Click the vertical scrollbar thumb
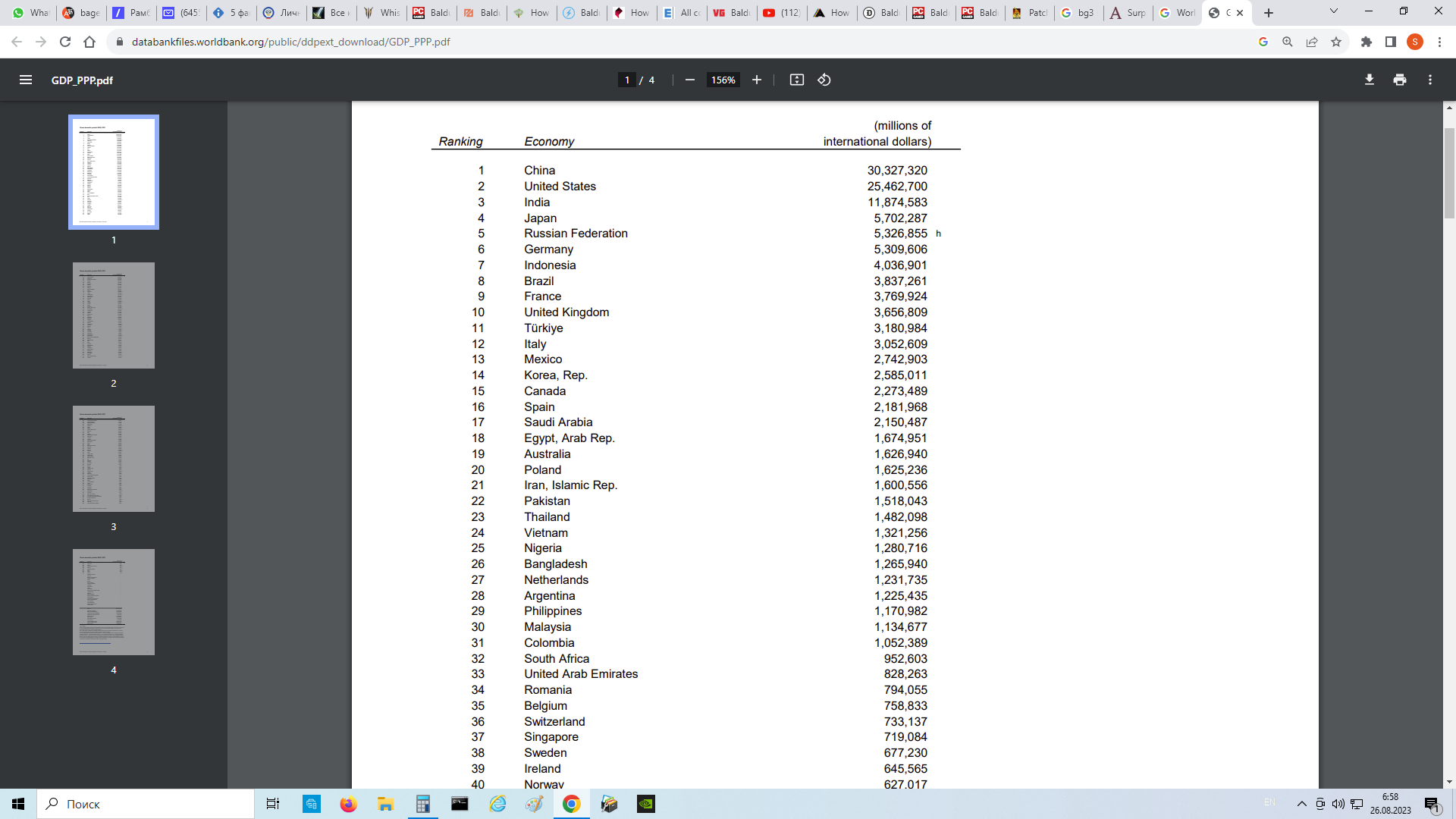1456x819 pixels. (x=1449, y=173)
